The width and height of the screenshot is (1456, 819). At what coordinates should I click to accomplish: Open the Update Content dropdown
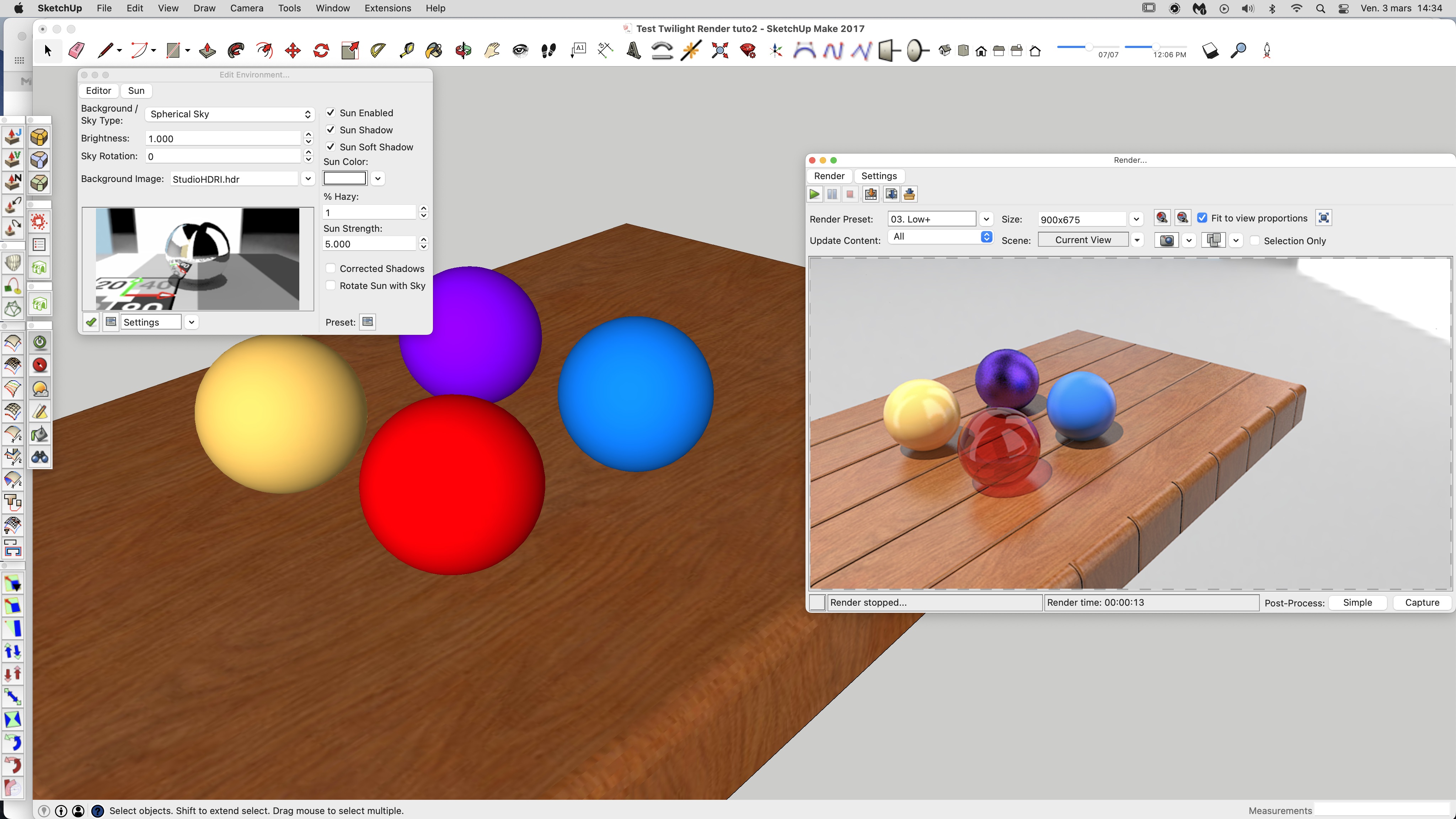(941, 237)
